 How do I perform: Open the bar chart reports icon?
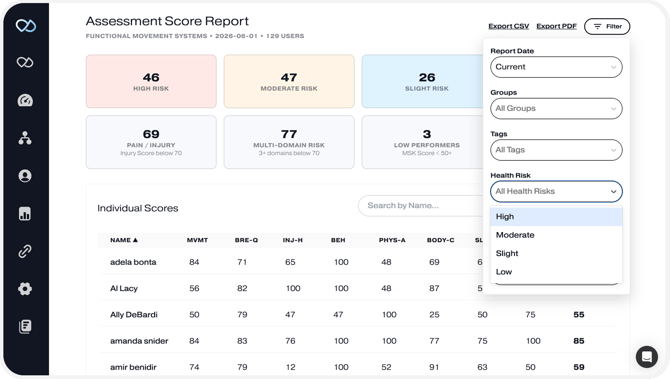pyautogui.click(x=25, y=214)
